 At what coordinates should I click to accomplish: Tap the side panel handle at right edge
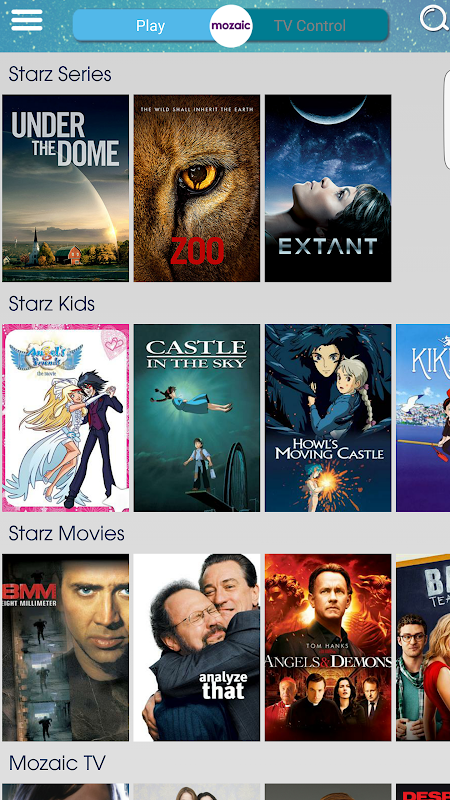[x=446, y=120]
